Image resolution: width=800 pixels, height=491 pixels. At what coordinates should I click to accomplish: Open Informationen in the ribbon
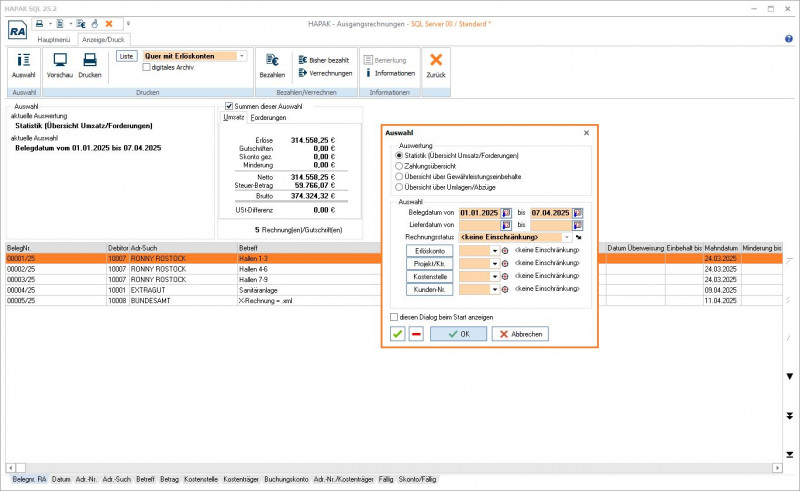coord(390,73)
